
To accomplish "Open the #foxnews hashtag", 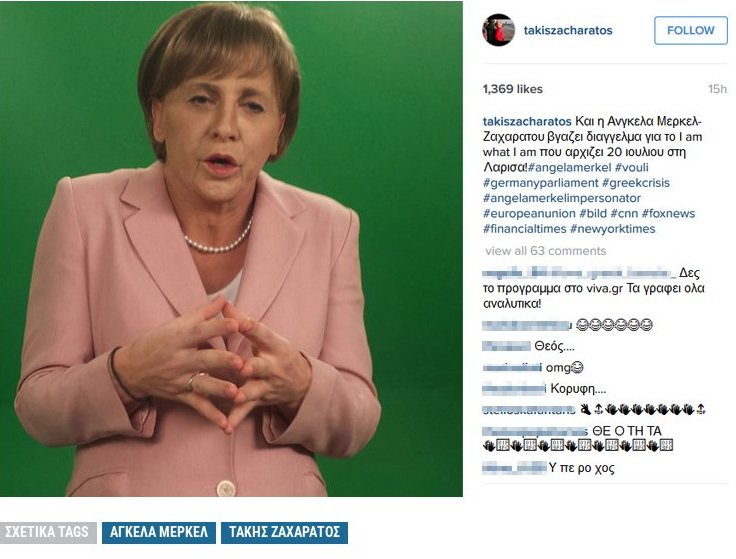I will click(x=668, y=214).
